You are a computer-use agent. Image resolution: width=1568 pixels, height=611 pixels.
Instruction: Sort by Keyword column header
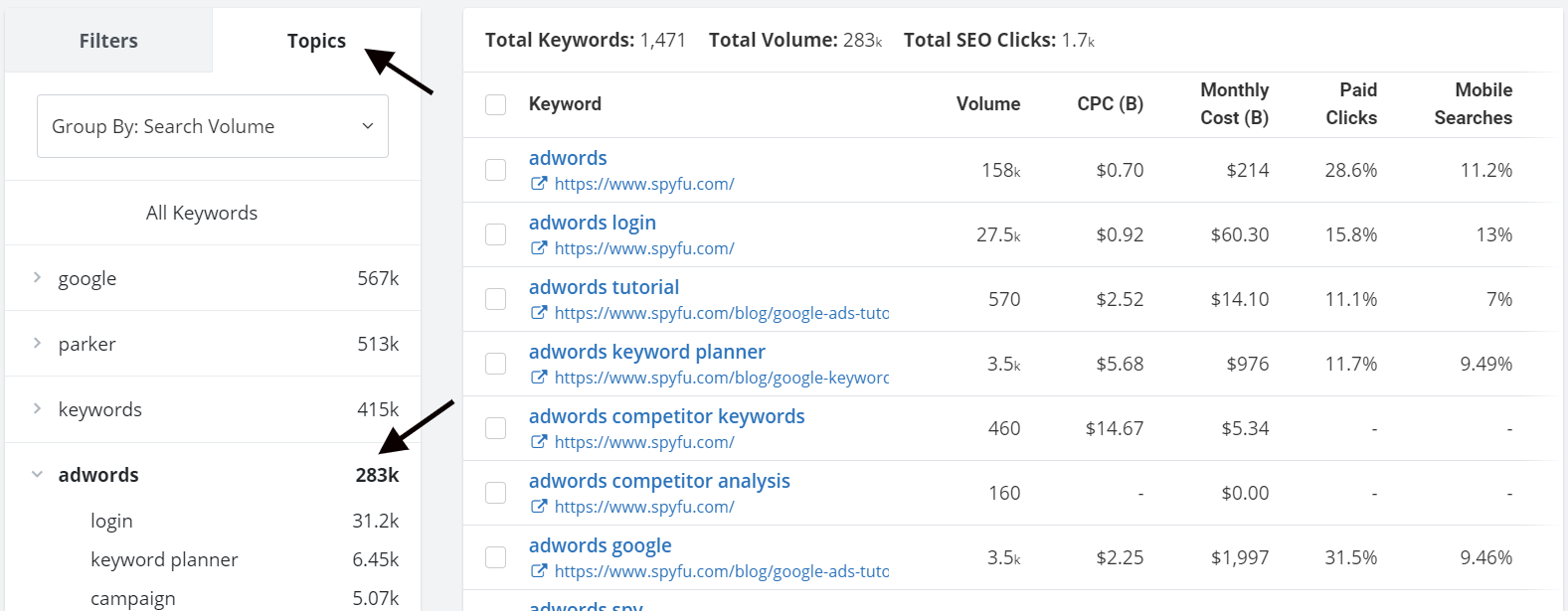coord(565,104)
